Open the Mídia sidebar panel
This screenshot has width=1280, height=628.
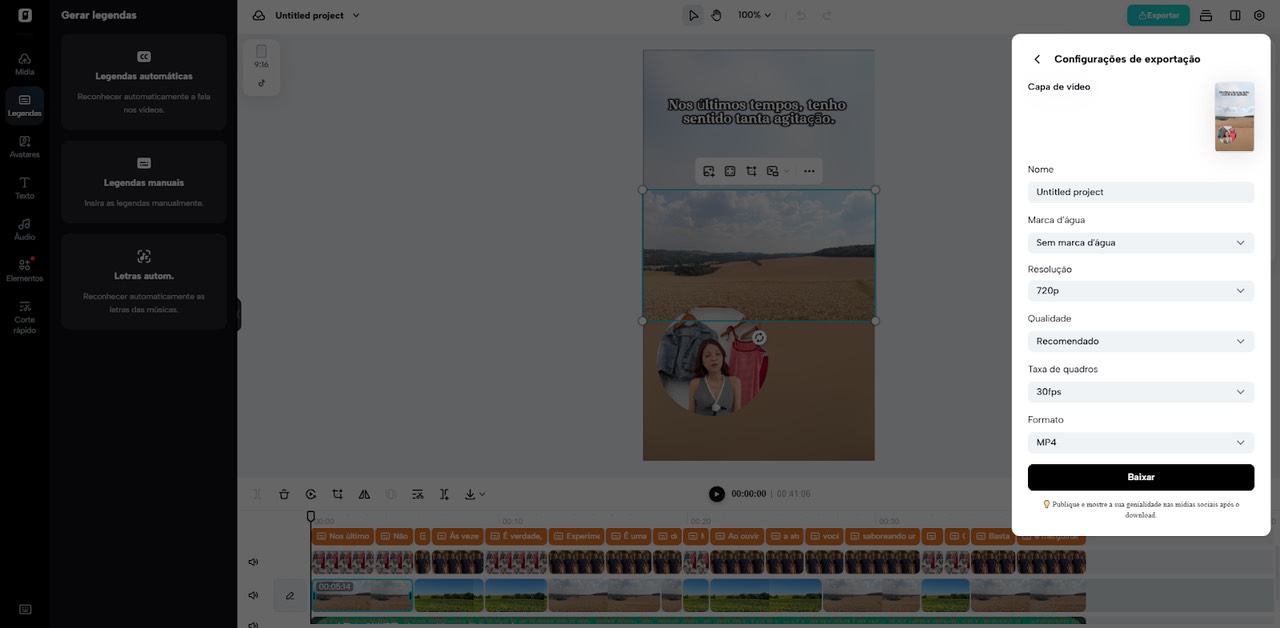click(x=24, y=64)
